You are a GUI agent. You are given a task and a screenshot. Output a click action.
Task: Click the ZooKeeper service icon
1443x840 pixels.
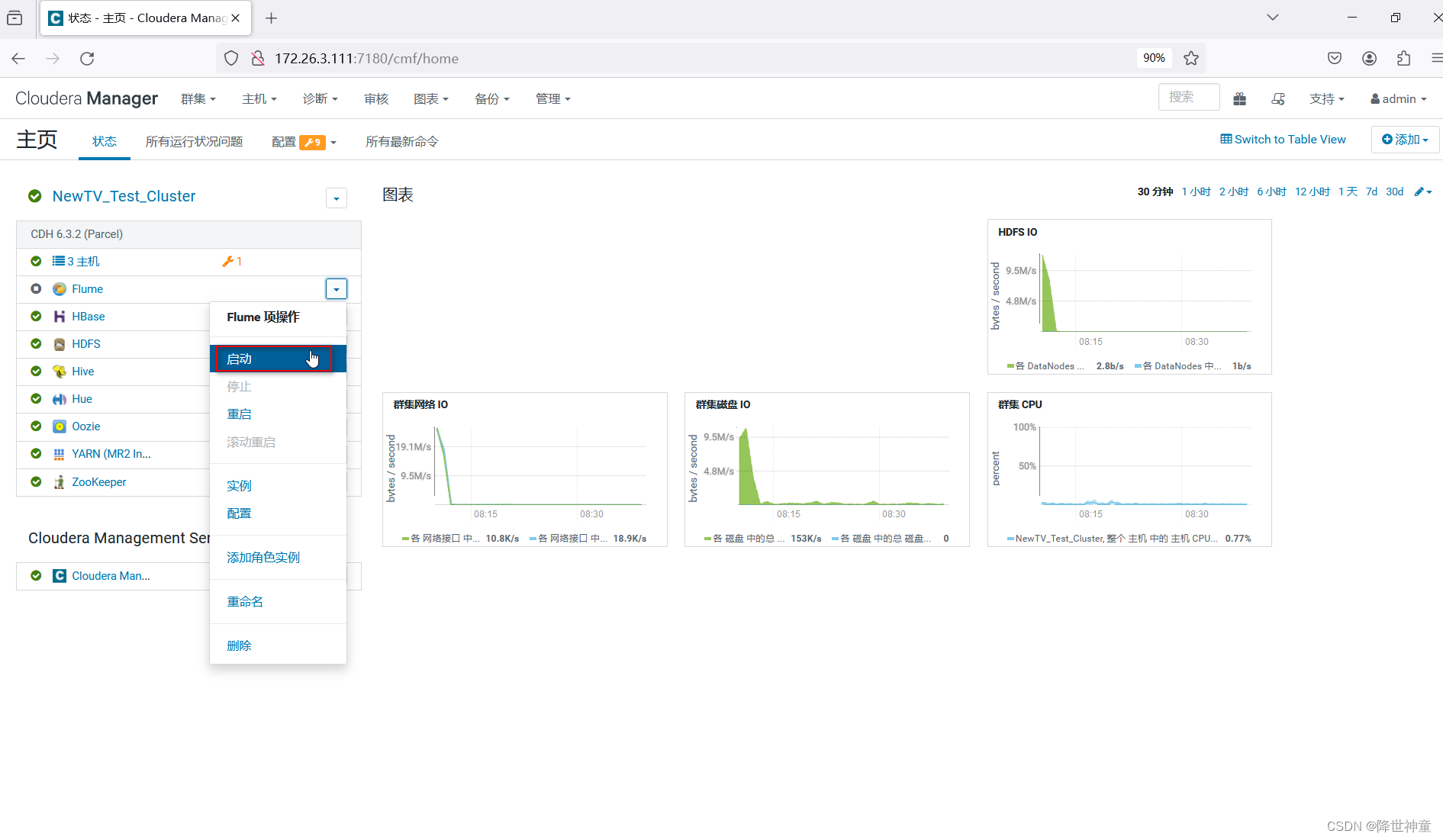(x=60, y=482)
